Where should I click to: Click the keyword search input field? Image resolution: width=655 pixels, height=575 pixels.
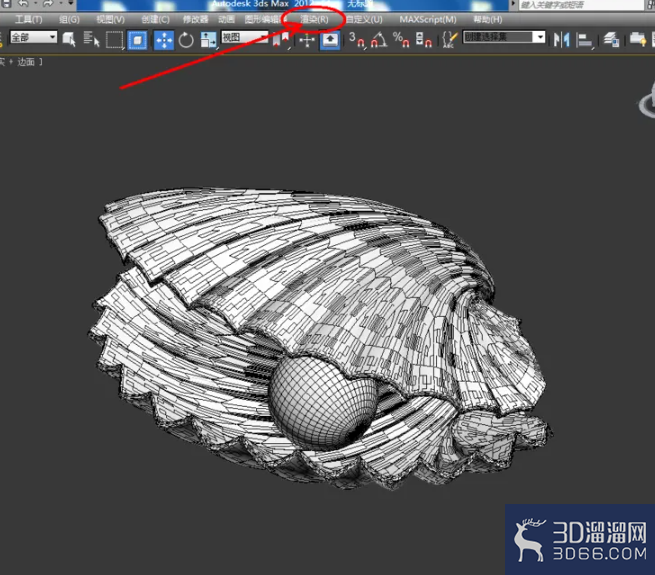coord(581,5)
